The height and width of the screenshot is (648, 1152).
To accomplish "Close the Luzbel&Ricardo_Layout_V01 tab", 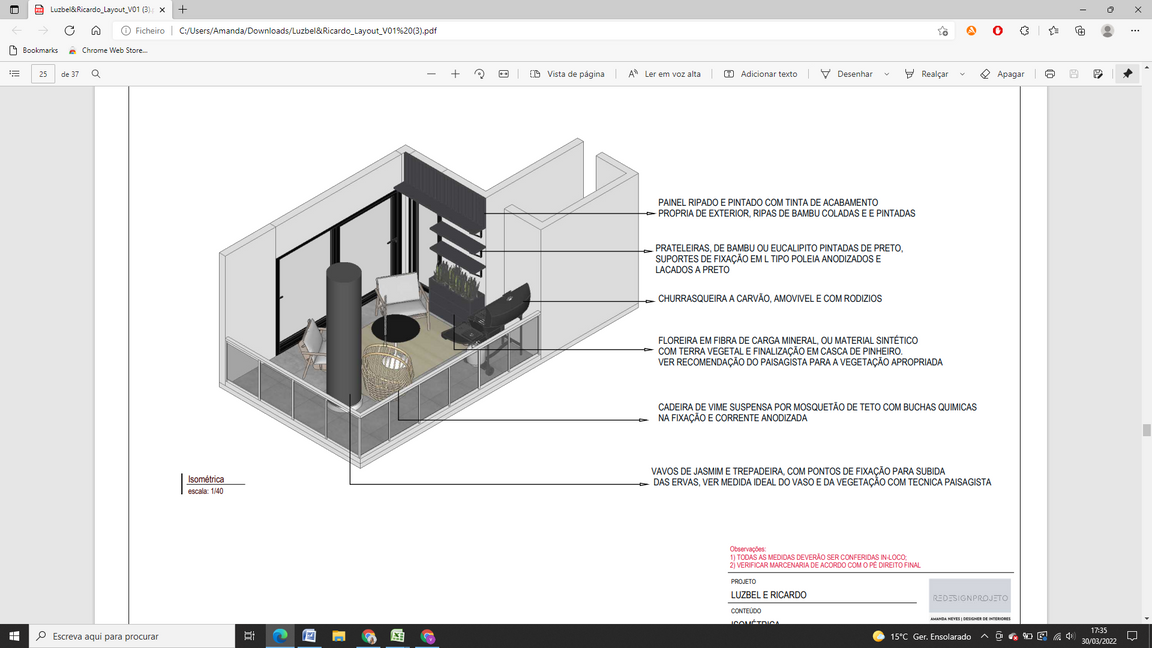I will (162, 10).
